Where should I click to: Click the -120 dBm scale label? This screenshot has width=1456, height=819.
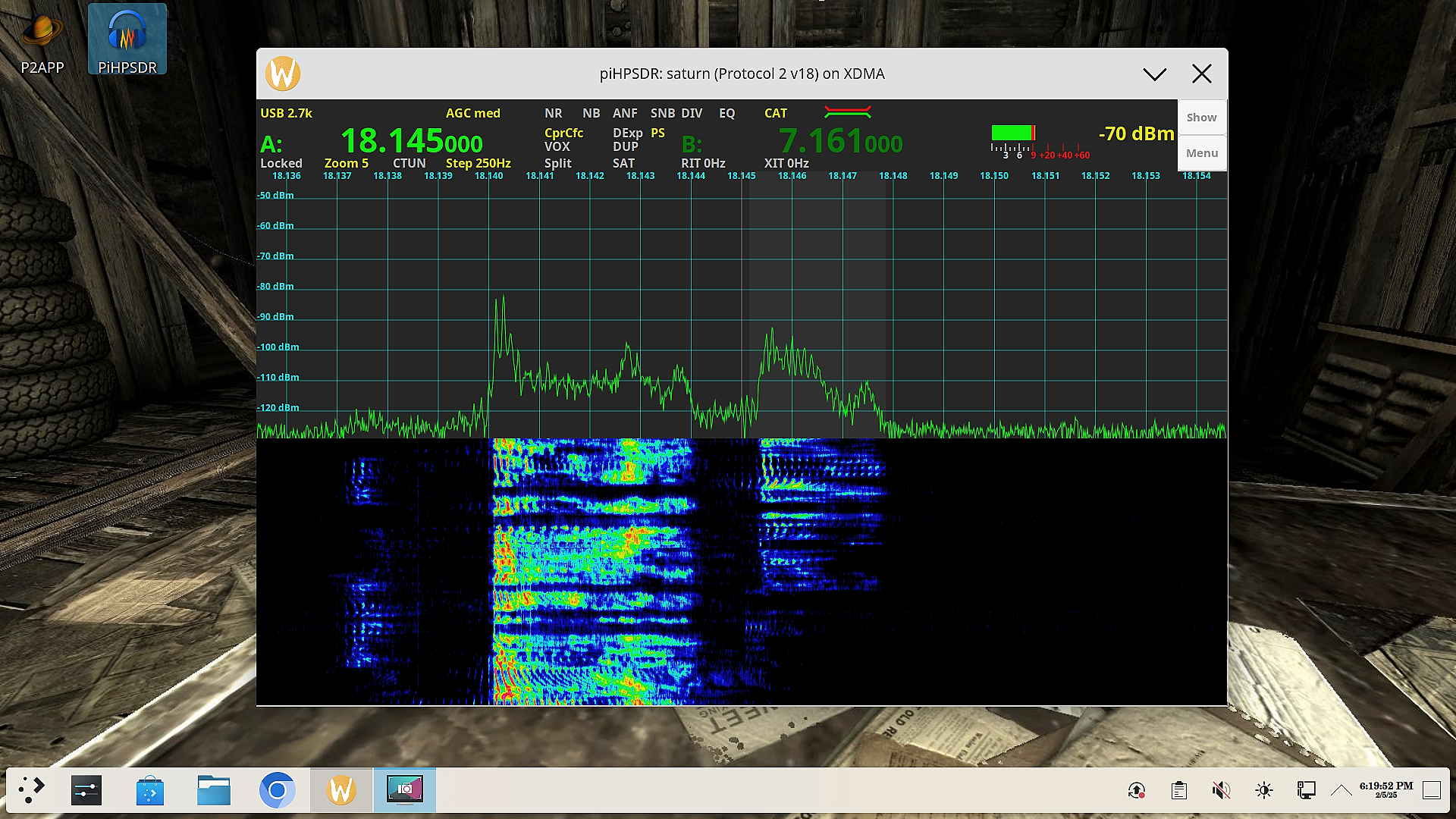point(278,408)
